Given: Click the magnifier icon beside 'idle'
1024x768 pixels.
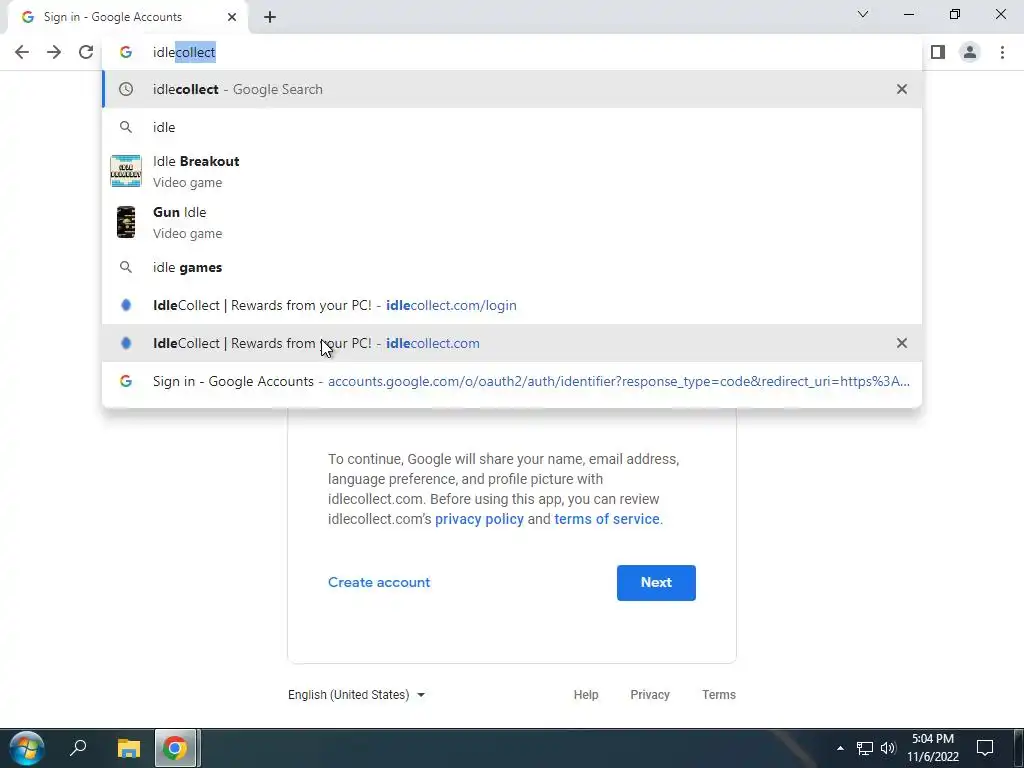Looking at the screenshot, I should click(126, 127).
